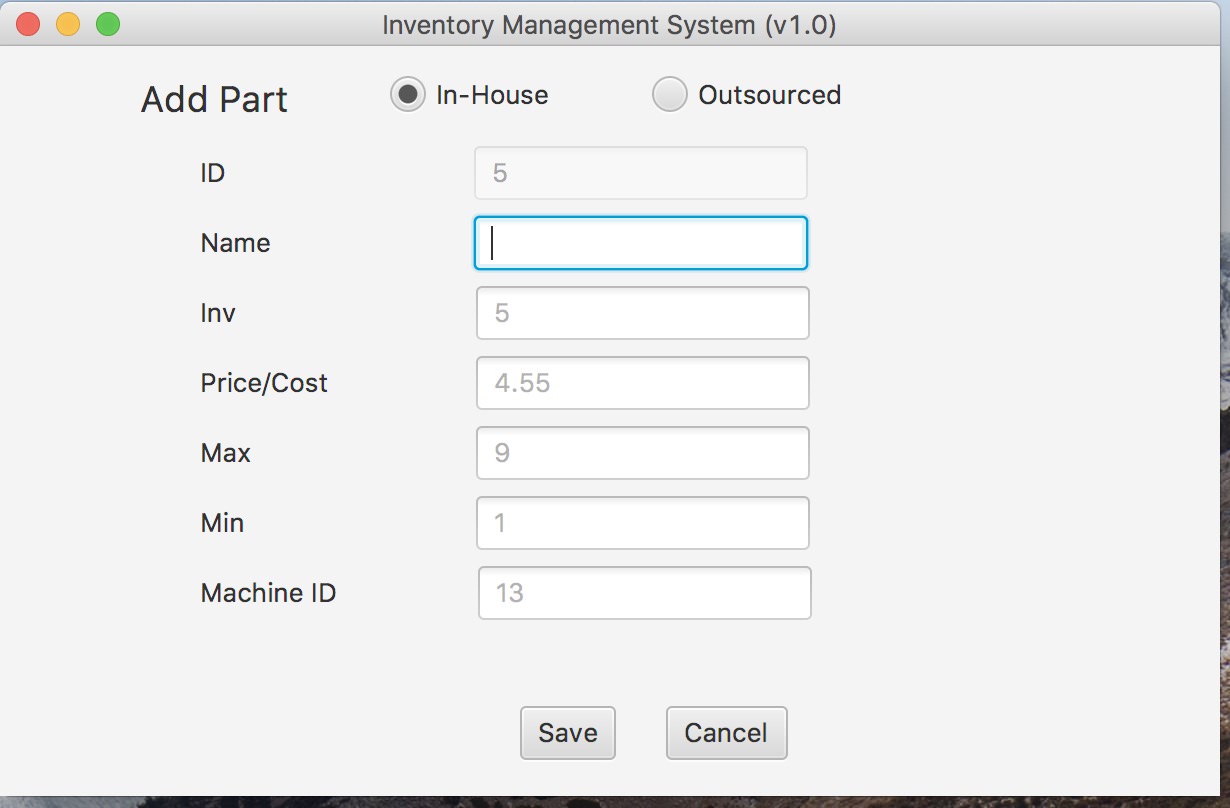Click the Add Part heading
This screenshot has width=1230, height=808.
click(x=214, y=100)
